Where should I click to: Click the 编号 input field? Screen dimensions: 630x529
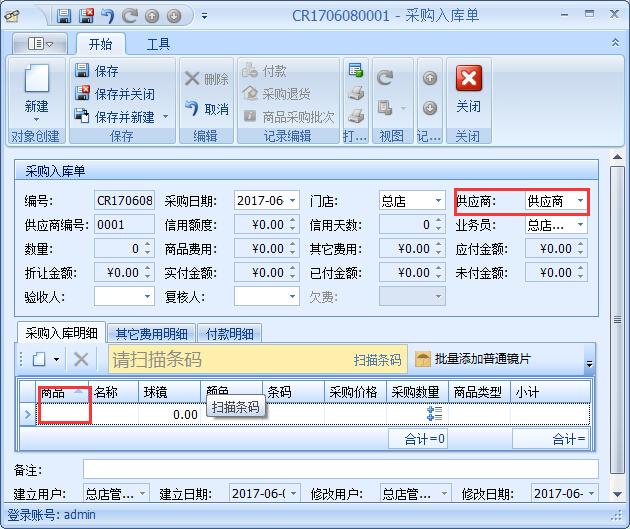click(125, 200)
